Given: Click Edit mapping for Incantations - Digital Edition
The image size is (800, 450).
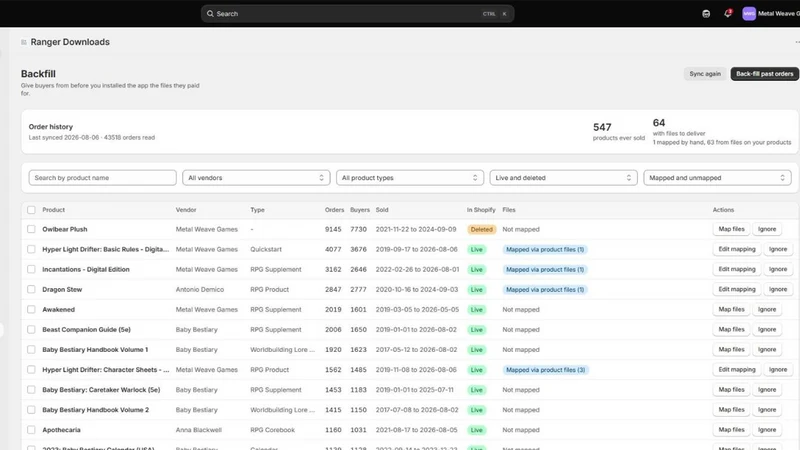Looking at the screenshot, I should tap(737, 269).
